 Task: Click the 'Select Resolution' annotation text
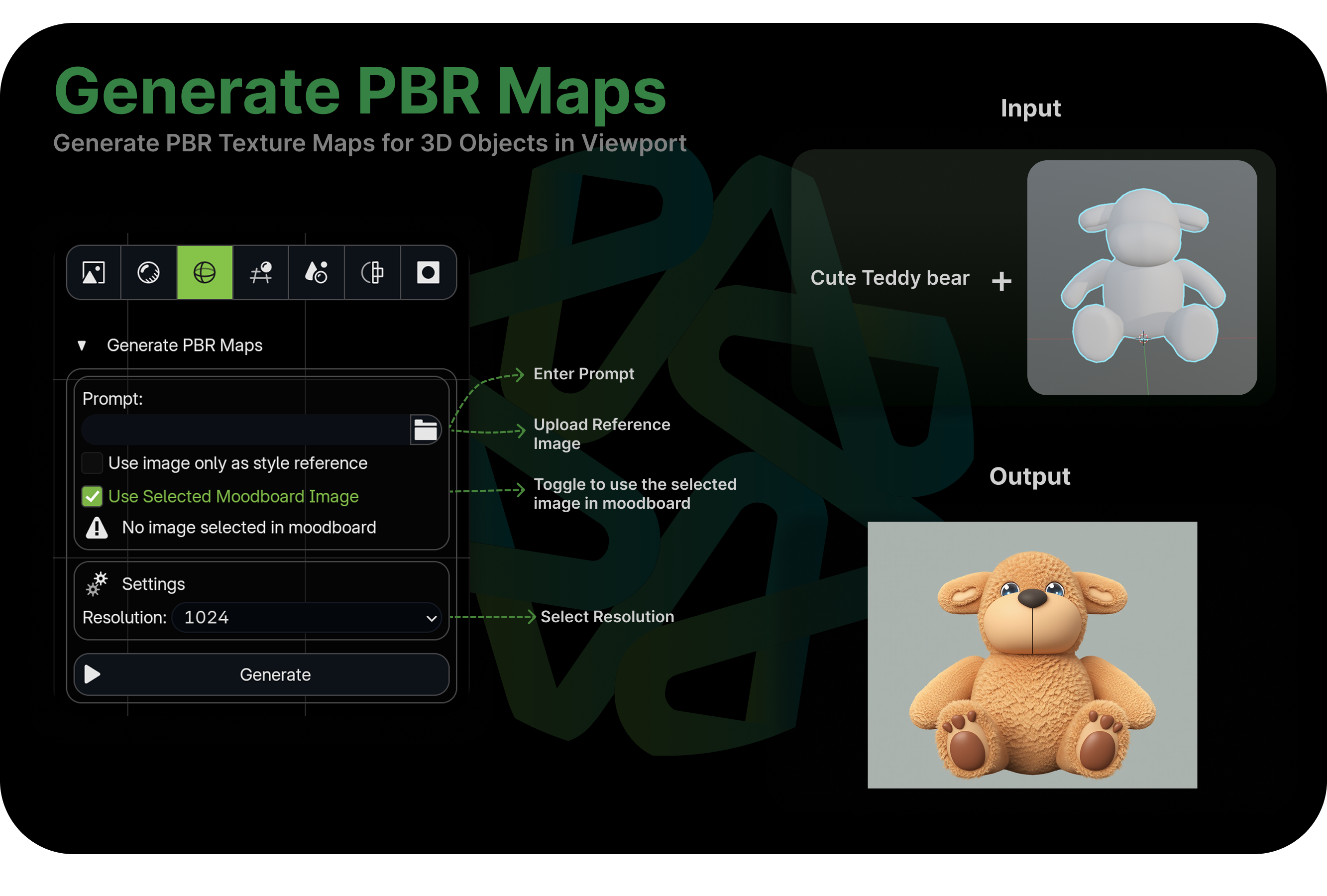pyautogui.click(x=608, y=617)
